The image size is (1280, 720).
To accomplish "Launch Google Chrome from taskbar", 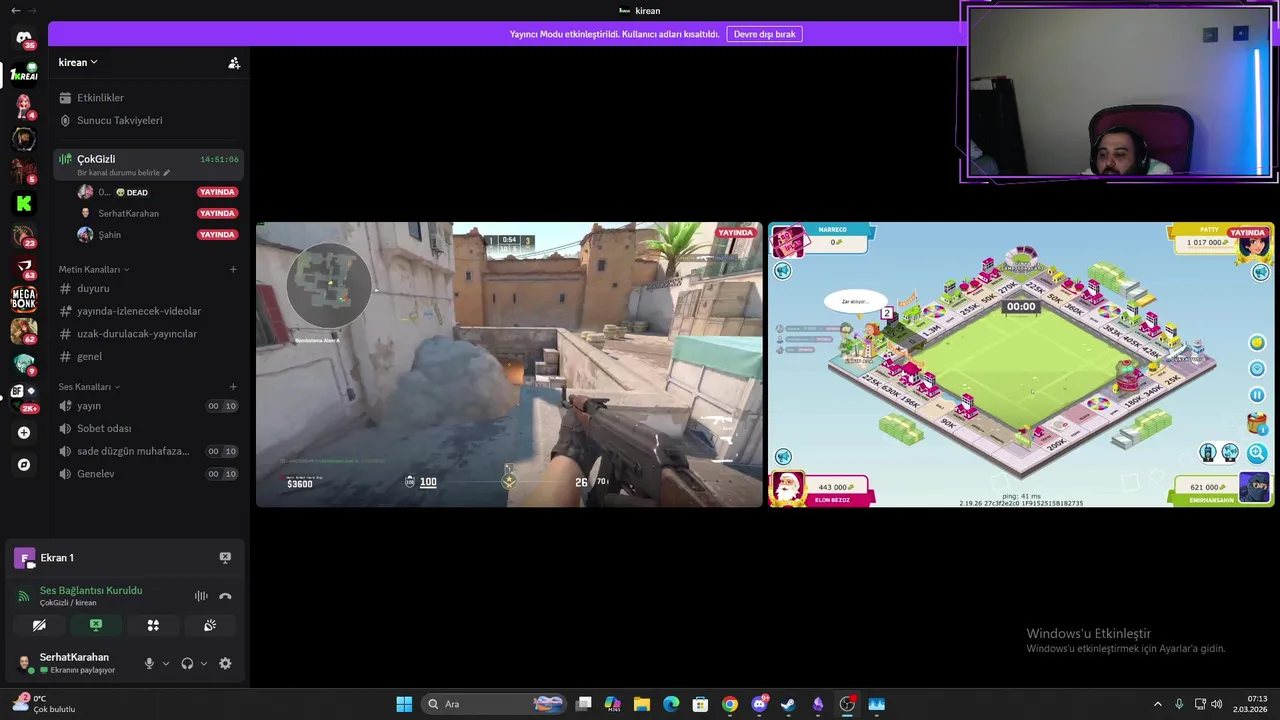I will (x=730, y=704).
